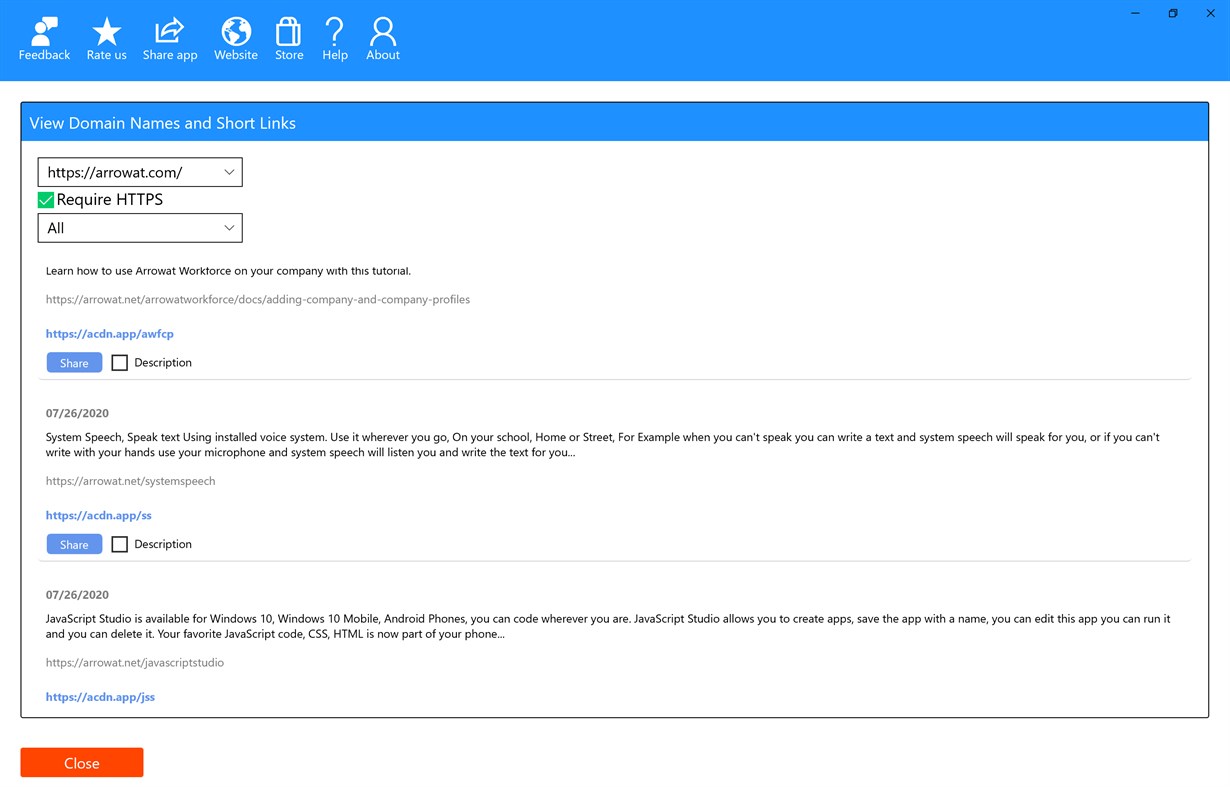Viewport: 1230px width, 787px height.
Task: Expand the https://arrowat.com/ domain dropdown
Action: click(x=140, y=172)
